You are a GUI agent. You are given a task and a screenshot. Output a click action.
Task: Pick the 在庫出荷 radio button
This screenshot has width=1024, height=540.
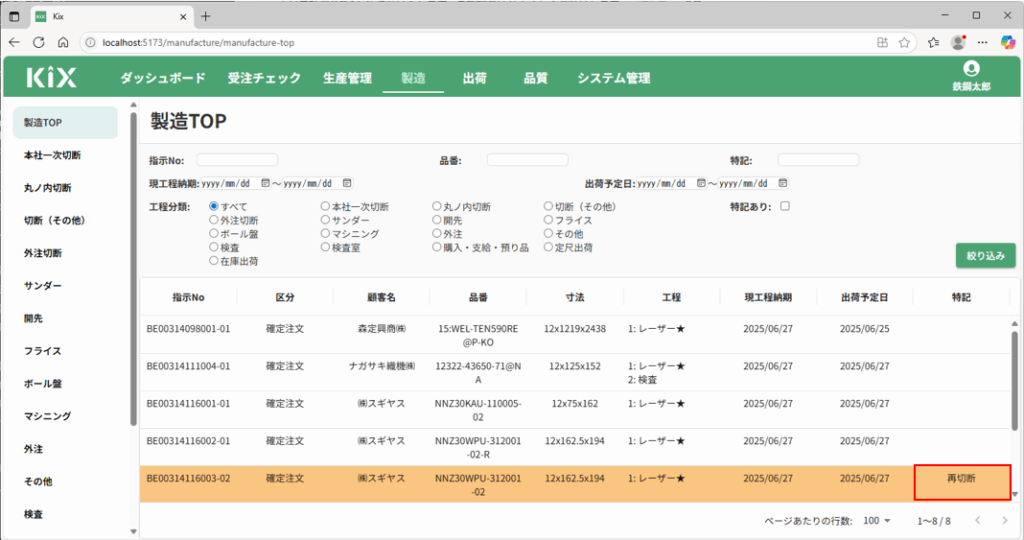[214, 261]
